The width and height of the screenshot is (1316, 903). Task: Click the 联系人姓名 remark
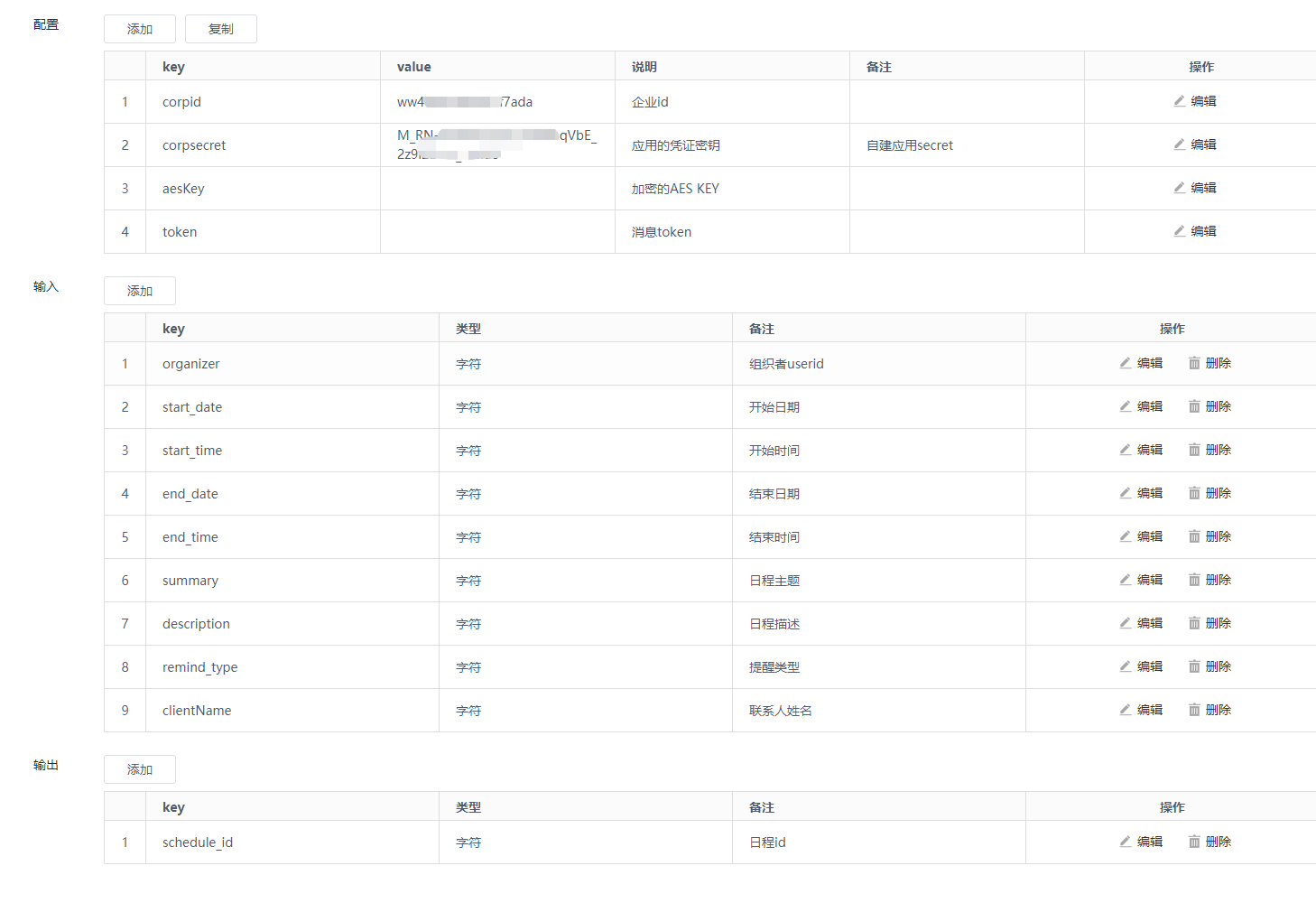[x=781, y=711]
